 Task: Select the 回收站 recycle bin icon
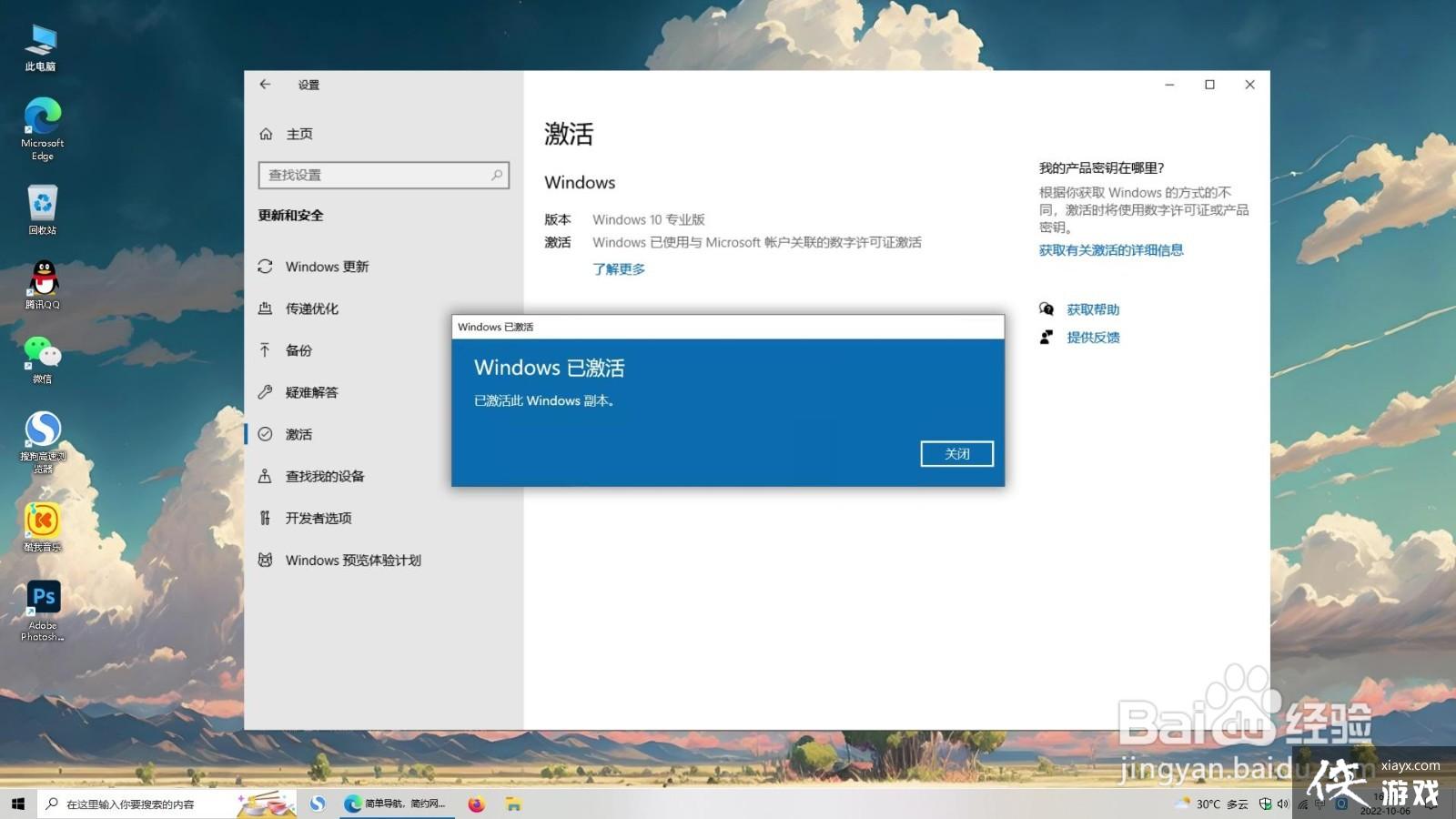(42, 209)
